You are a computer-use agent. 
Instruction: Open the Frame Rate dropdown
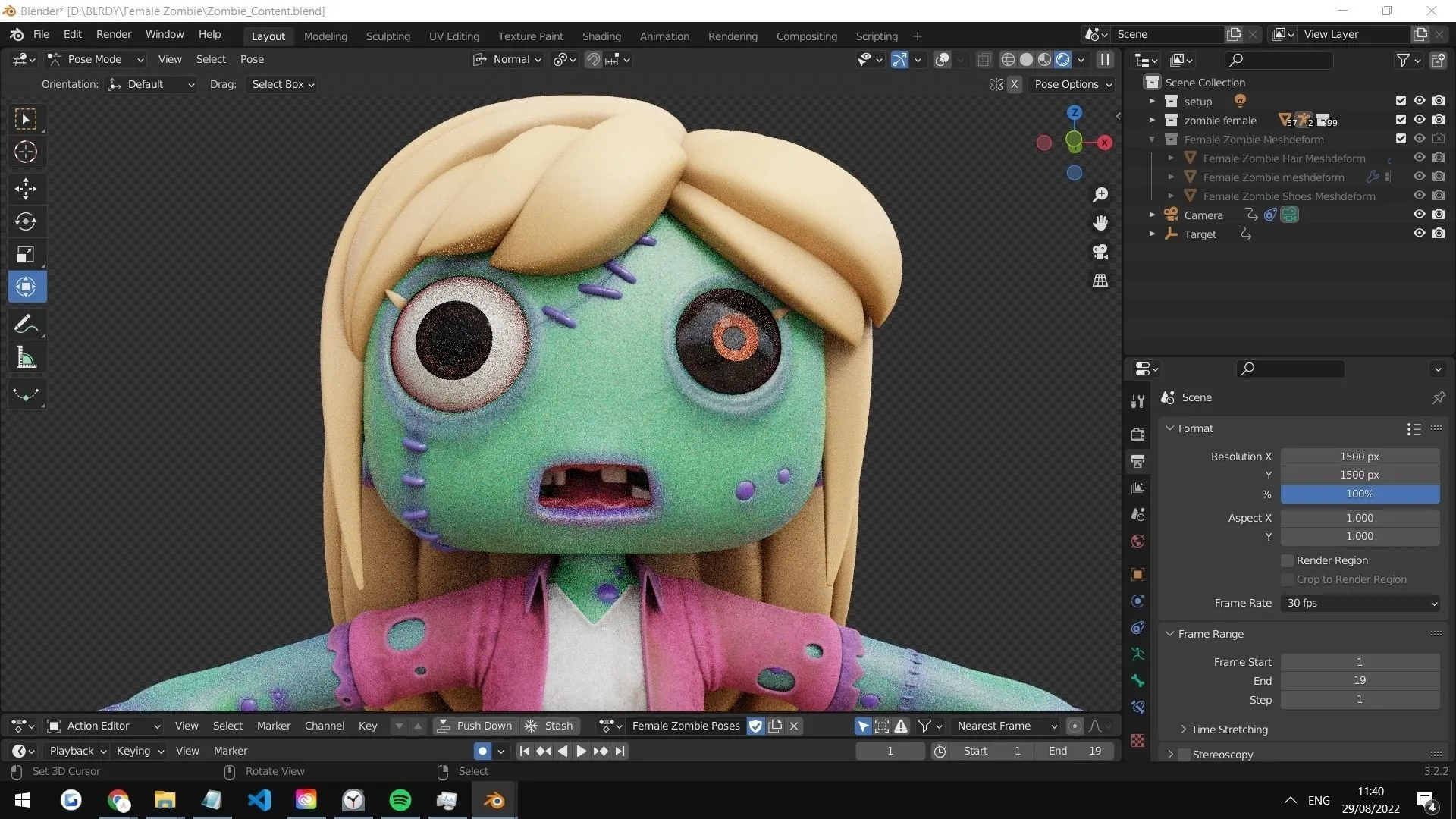point(1358,603)
